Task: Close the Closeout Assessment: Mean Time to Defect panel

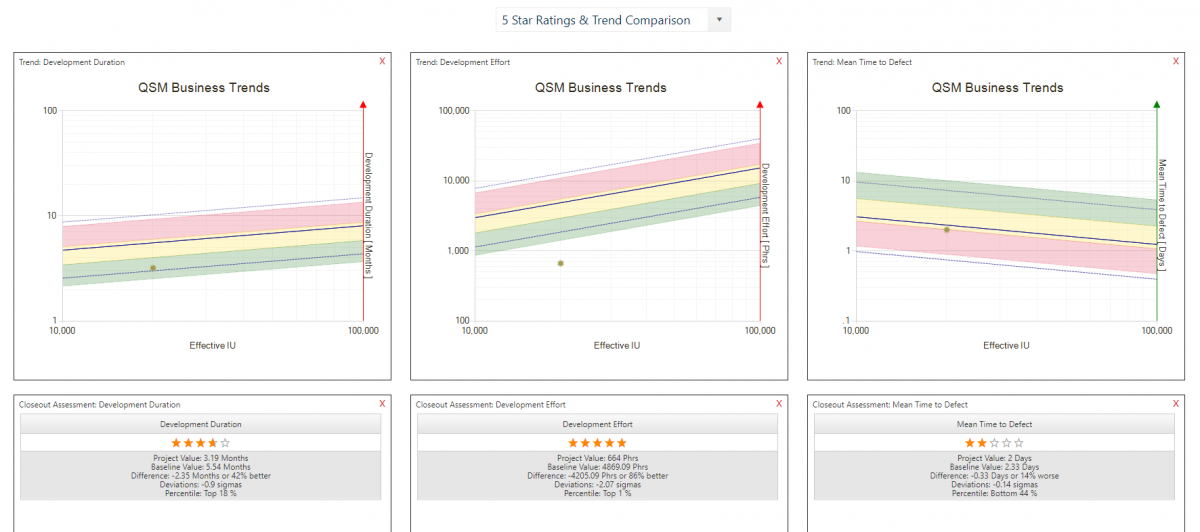Action: [1176, 404]
